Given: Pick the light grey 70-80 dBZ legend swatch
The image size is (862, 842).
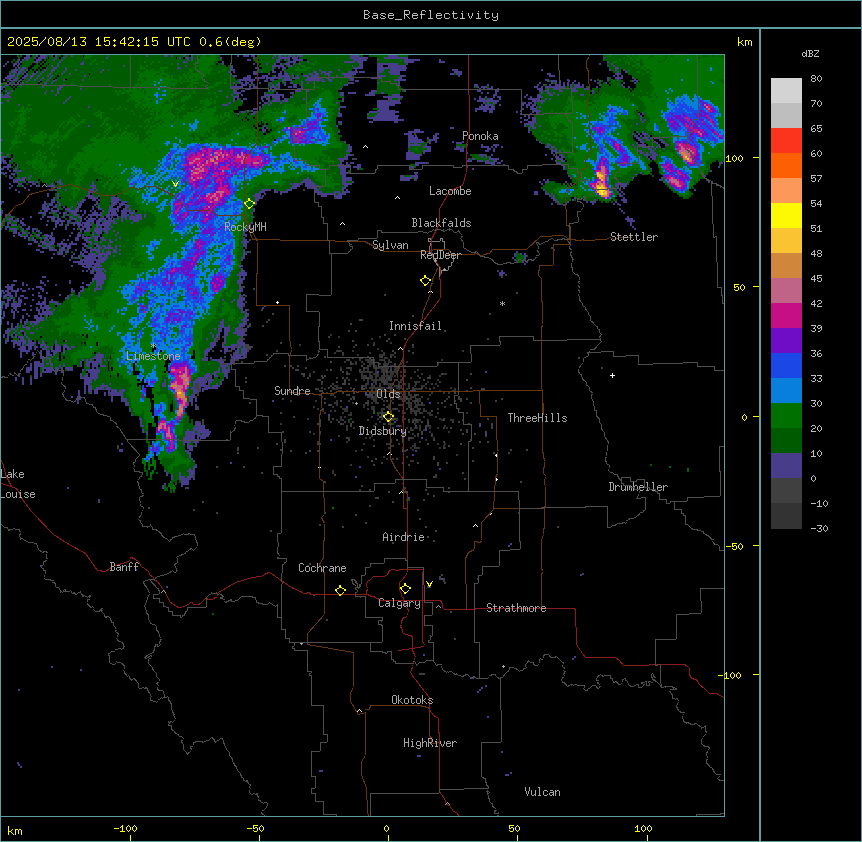Looking at the screenshot, I should 786,91.
